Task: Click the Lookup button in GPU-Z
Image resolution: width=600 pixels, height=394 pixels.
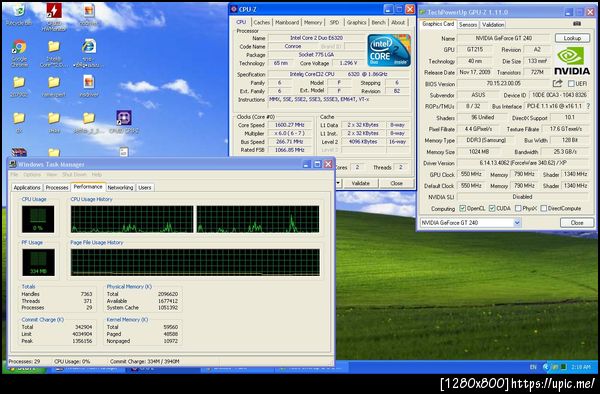Action: coord(572,38)
